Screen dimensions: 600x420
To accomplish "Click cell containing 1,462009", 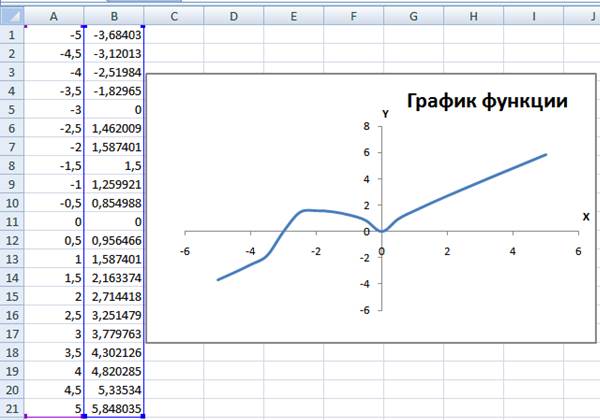I will (x=114, y=129).
